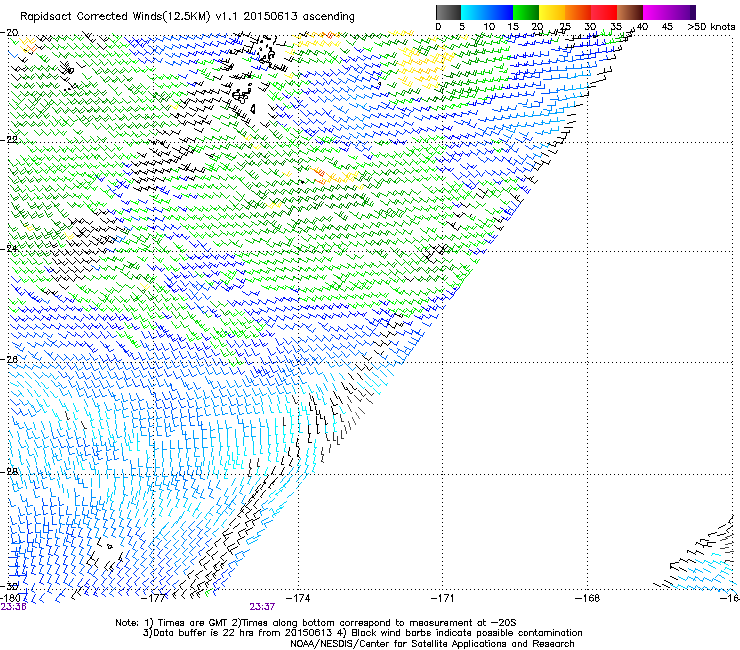The image size is (740, 650).
Task: Click the orange 25-30 knots legend segment
Action: [x=578, y=12]
